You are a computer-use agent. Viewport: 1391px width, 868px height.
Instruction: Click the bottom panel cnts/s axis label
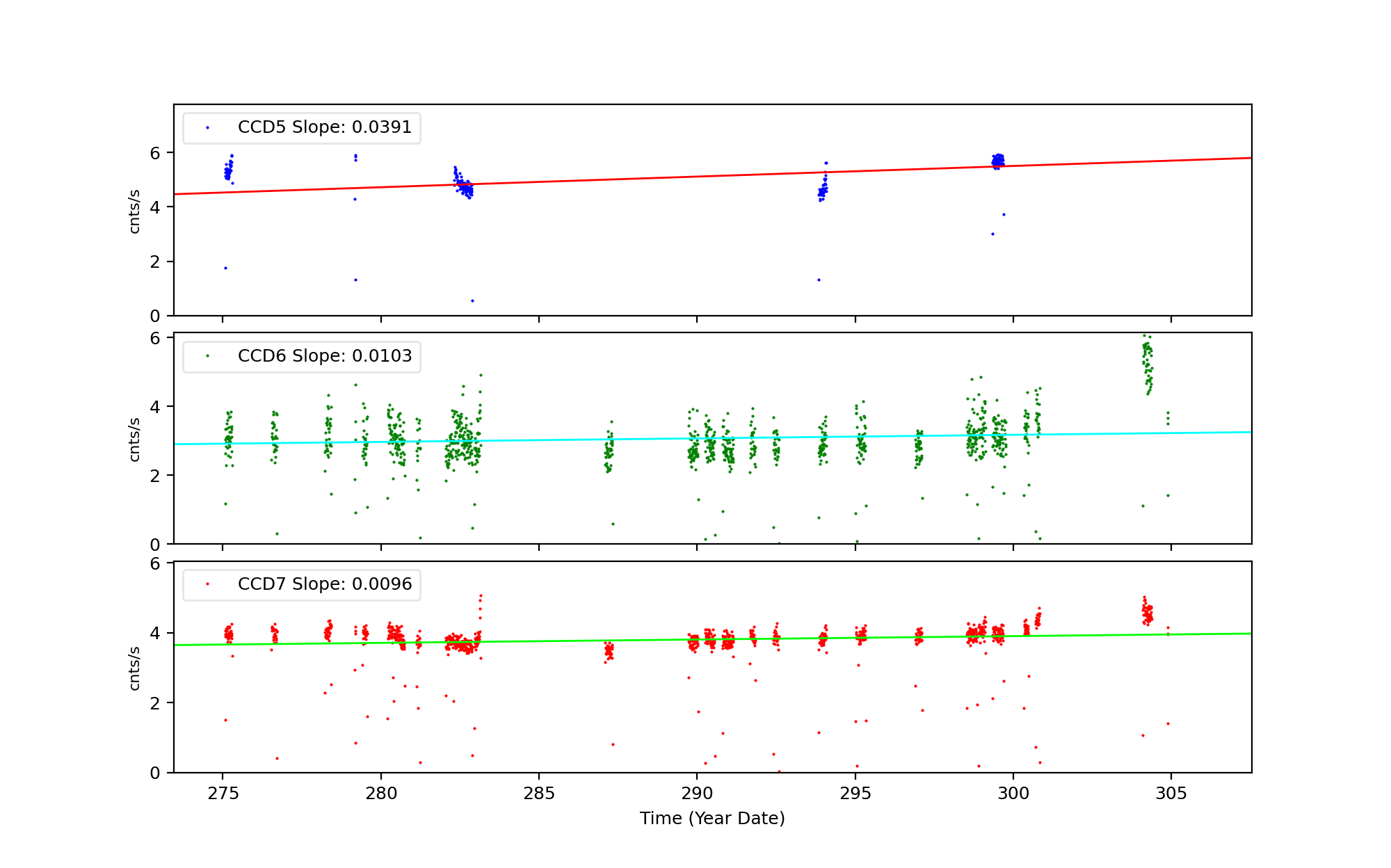pos(135,668)
